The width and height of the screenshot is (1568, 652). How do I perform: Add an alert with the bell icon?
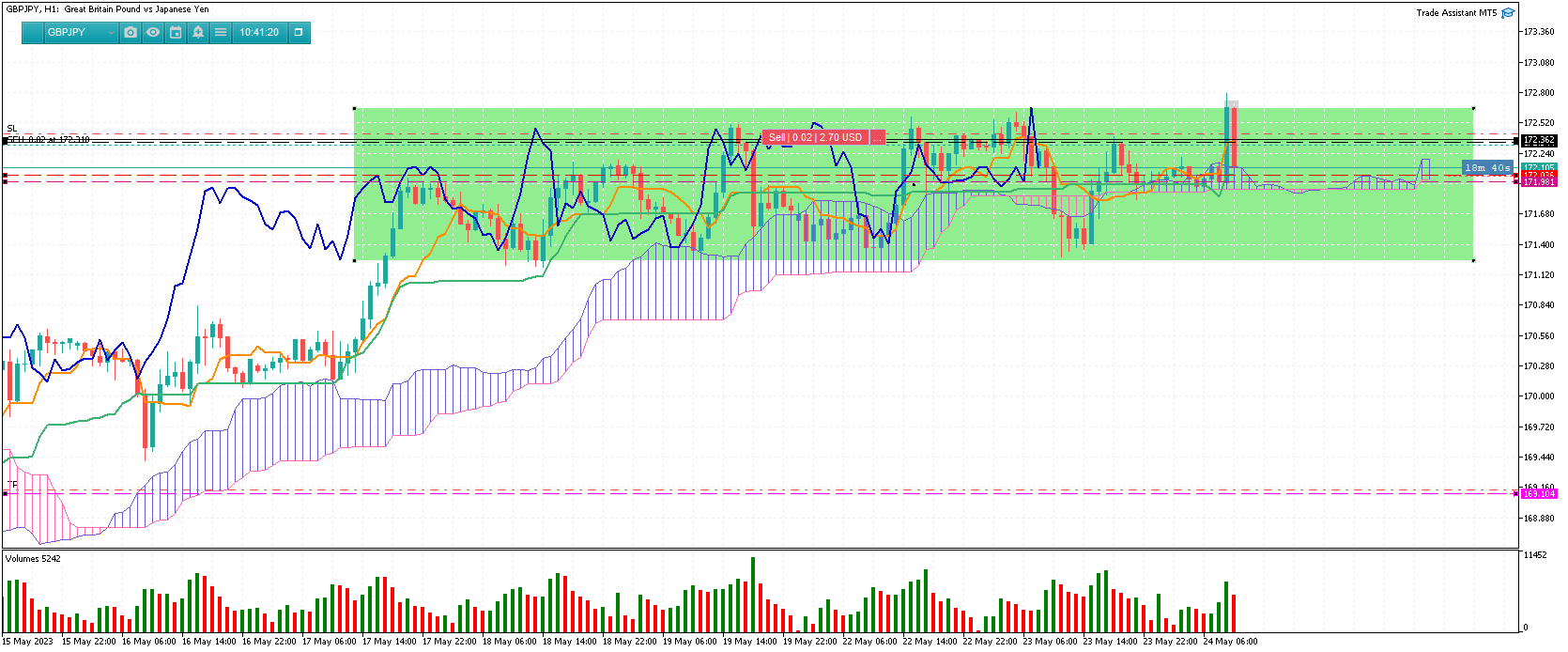pyautogui.click(x=198, y=32)
